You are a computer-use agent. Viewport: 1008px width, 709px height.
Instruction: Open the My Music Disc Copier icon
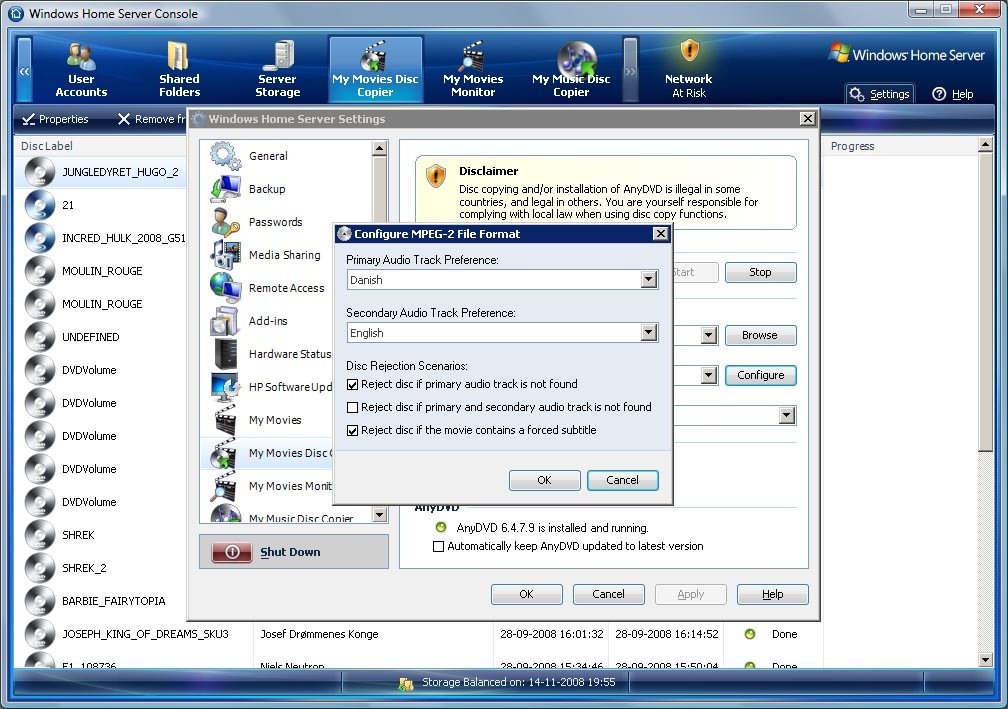click(x=577, y=58)
